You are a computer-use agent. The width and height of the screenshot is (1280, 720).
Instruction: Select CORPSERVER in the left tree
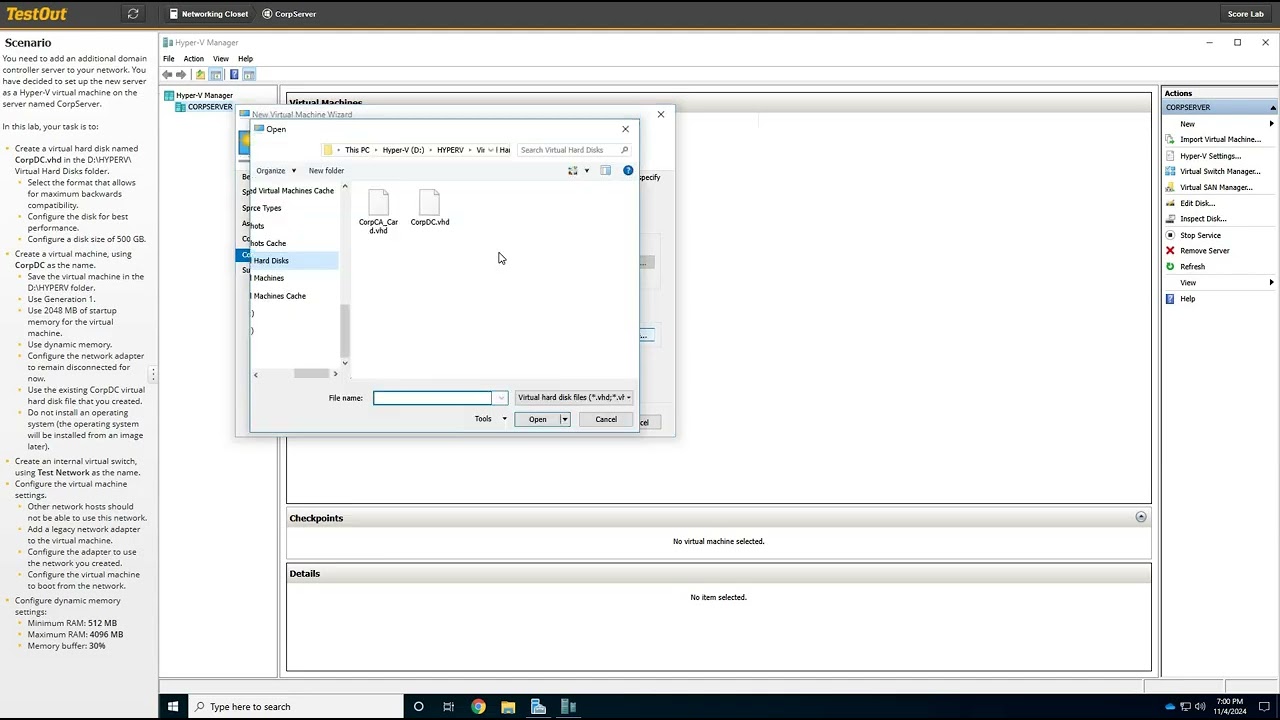210,107
